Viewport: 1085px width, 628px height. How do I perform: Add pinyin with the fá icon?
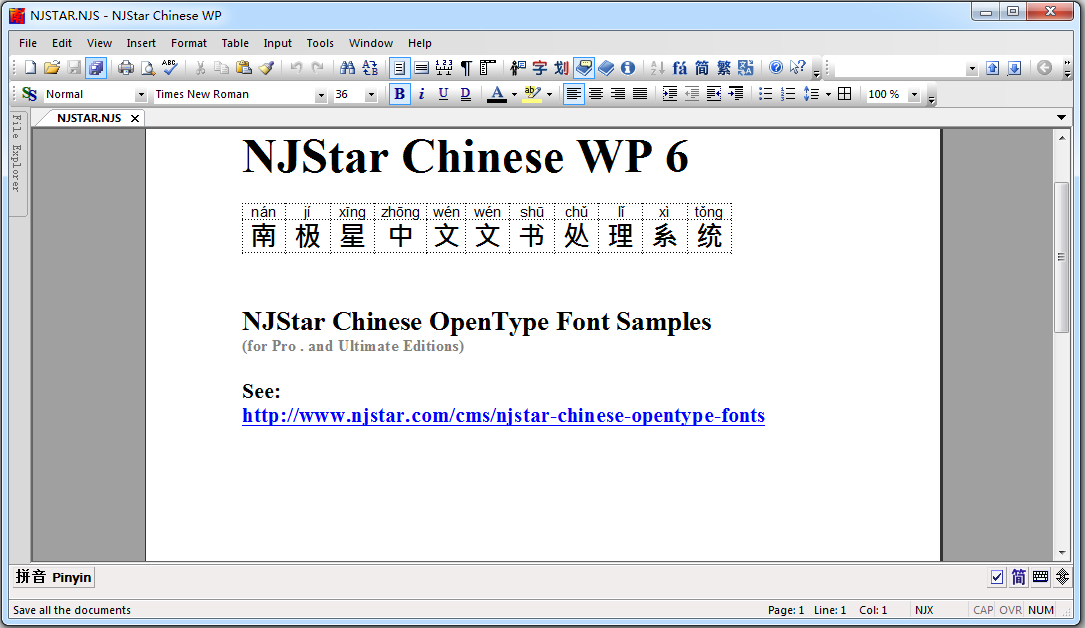click(x=680, y=68)
